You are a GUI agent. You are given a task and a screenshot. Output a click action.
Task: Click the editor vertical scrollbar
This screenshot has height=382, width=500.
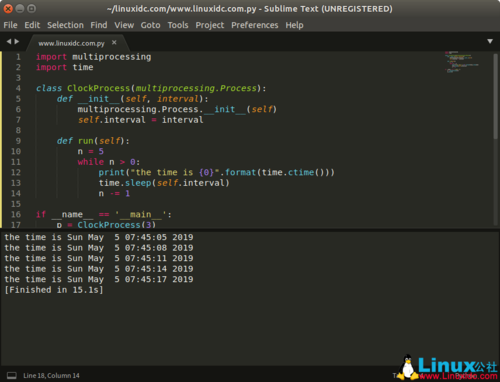(x=496, y=96)
